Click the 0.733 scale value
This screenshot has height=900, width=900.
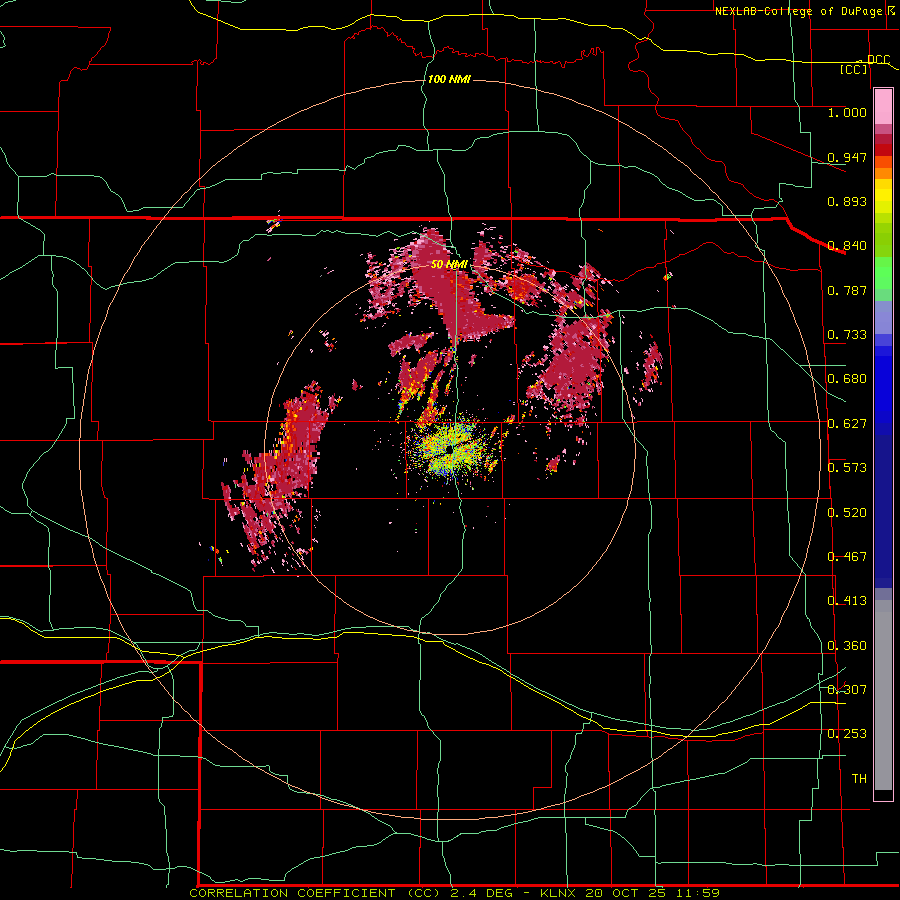click(847, 335)
